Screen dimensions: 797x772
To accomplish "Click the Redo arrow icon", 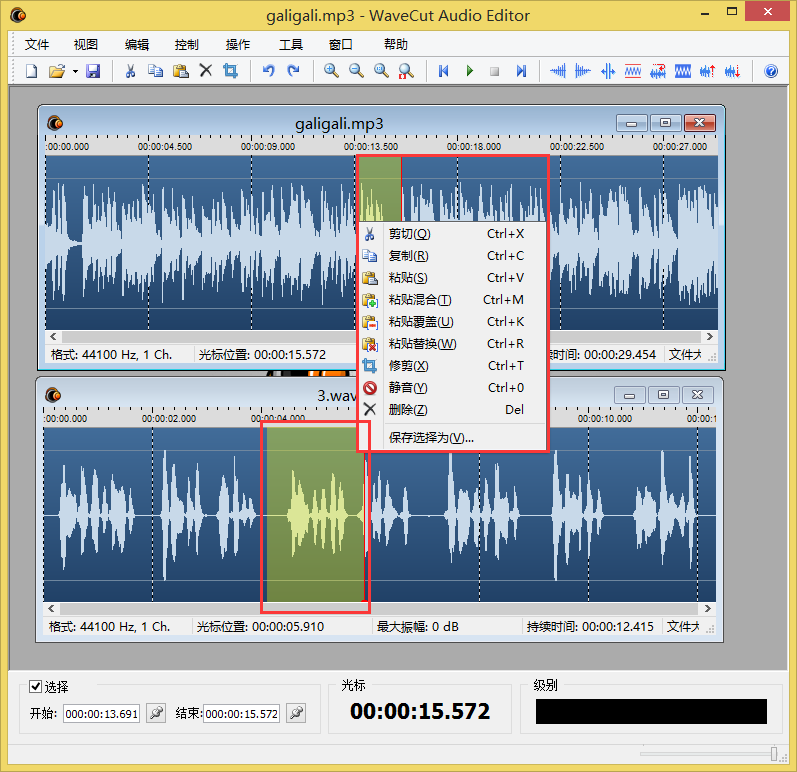I will coord(293,71).
